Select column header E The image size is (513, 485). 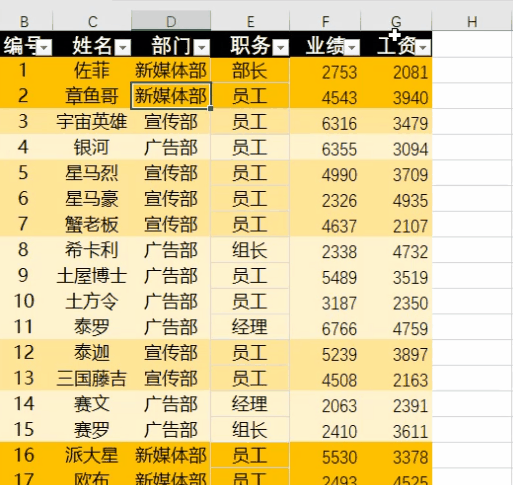250,21
